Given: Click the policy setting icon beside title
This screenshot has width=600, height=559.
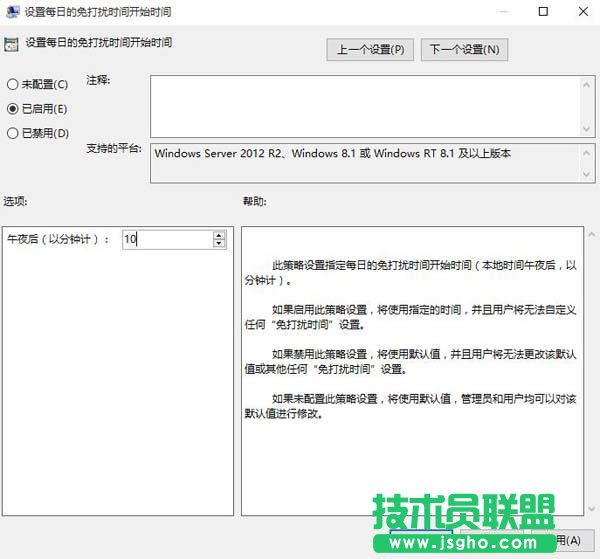Looking at the screenshot, I should pyautogui.click(x=11, y=44).
